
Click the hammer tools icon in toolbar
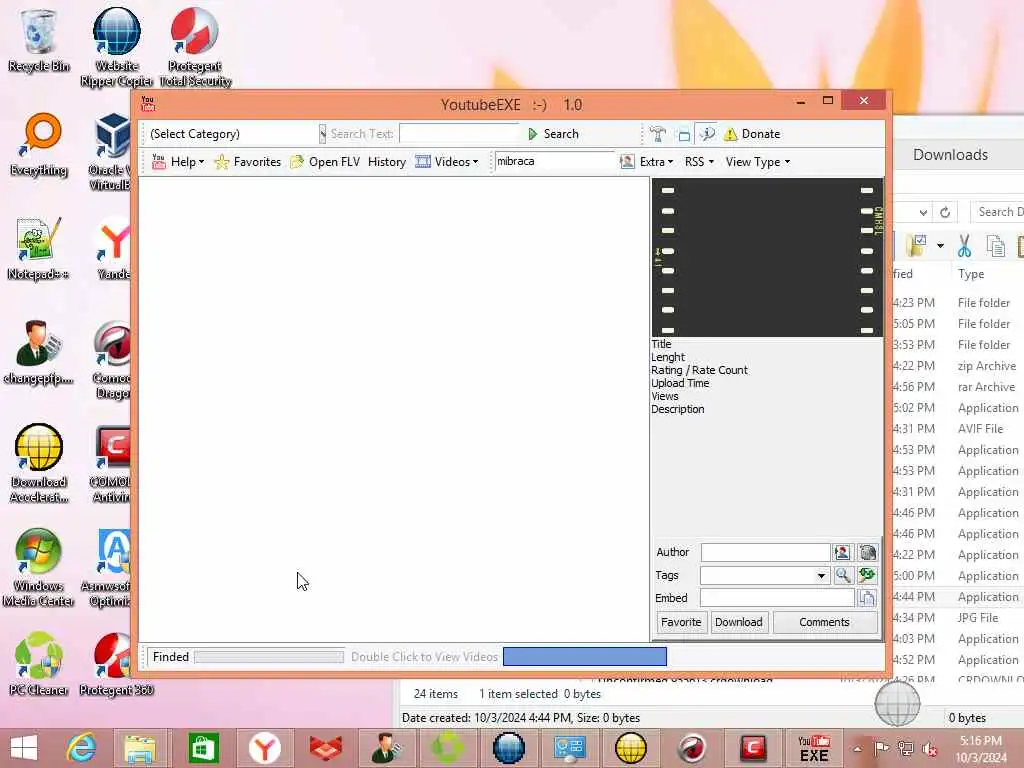click(658, 134)
